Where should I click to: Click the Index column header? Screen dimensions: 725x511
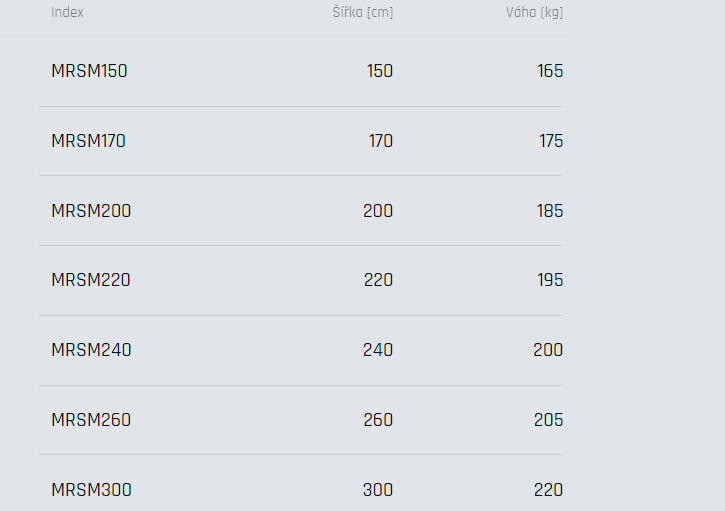point(67,12)
